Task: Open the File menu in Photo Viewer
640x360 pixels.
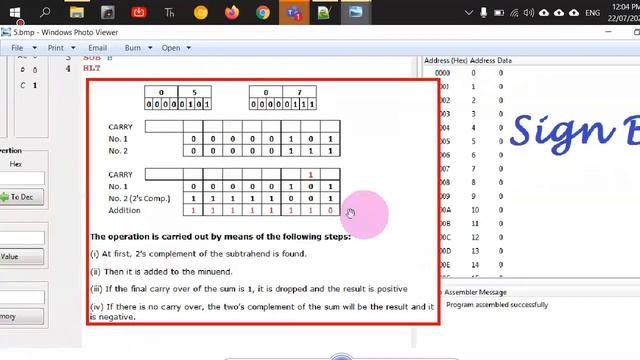Action: click(x=17, y=48)
